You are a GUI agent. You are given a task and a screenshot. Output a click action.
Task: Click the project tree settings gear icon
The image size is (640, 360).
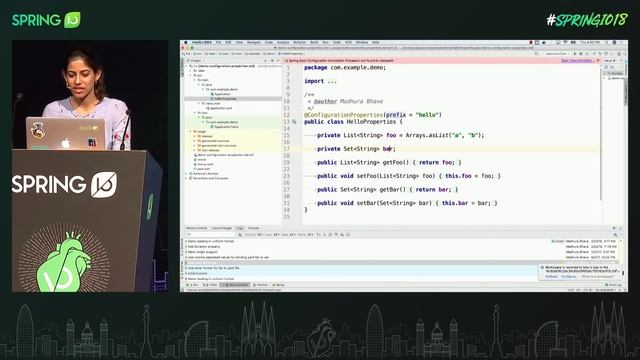[x=272, y=60]
